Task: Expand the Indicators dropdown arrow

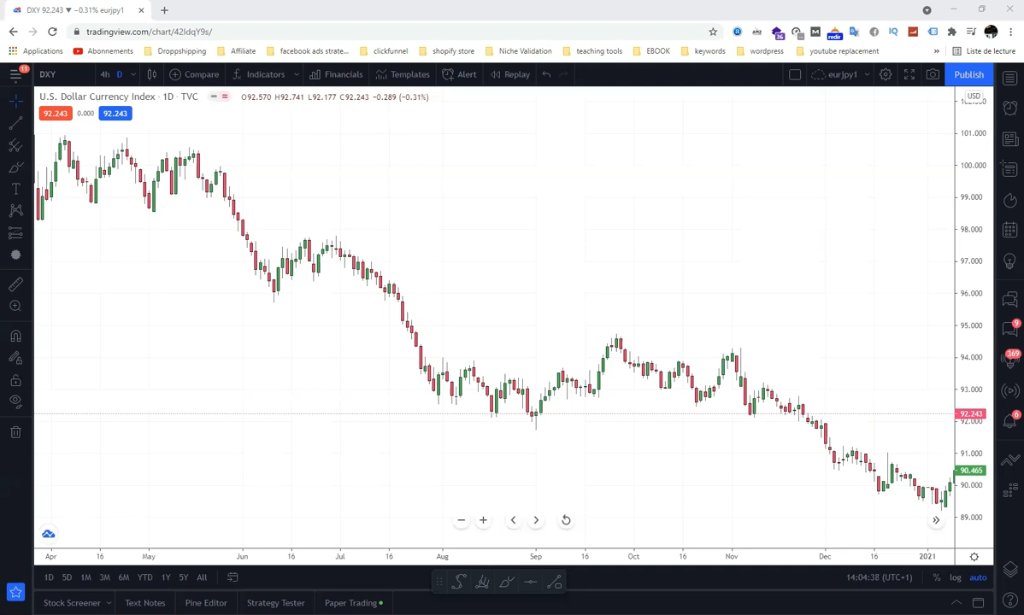Action: (x=296, y=74)
